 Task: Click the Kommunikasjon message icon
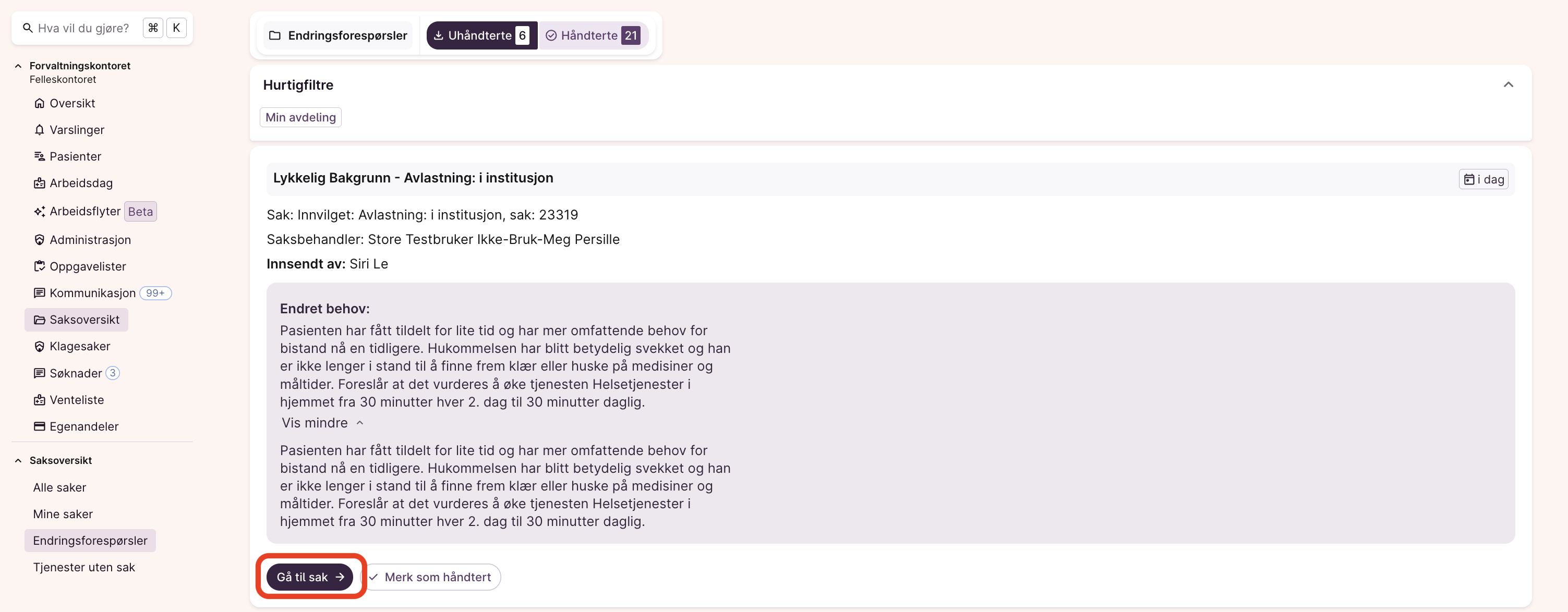click(40, 293)
